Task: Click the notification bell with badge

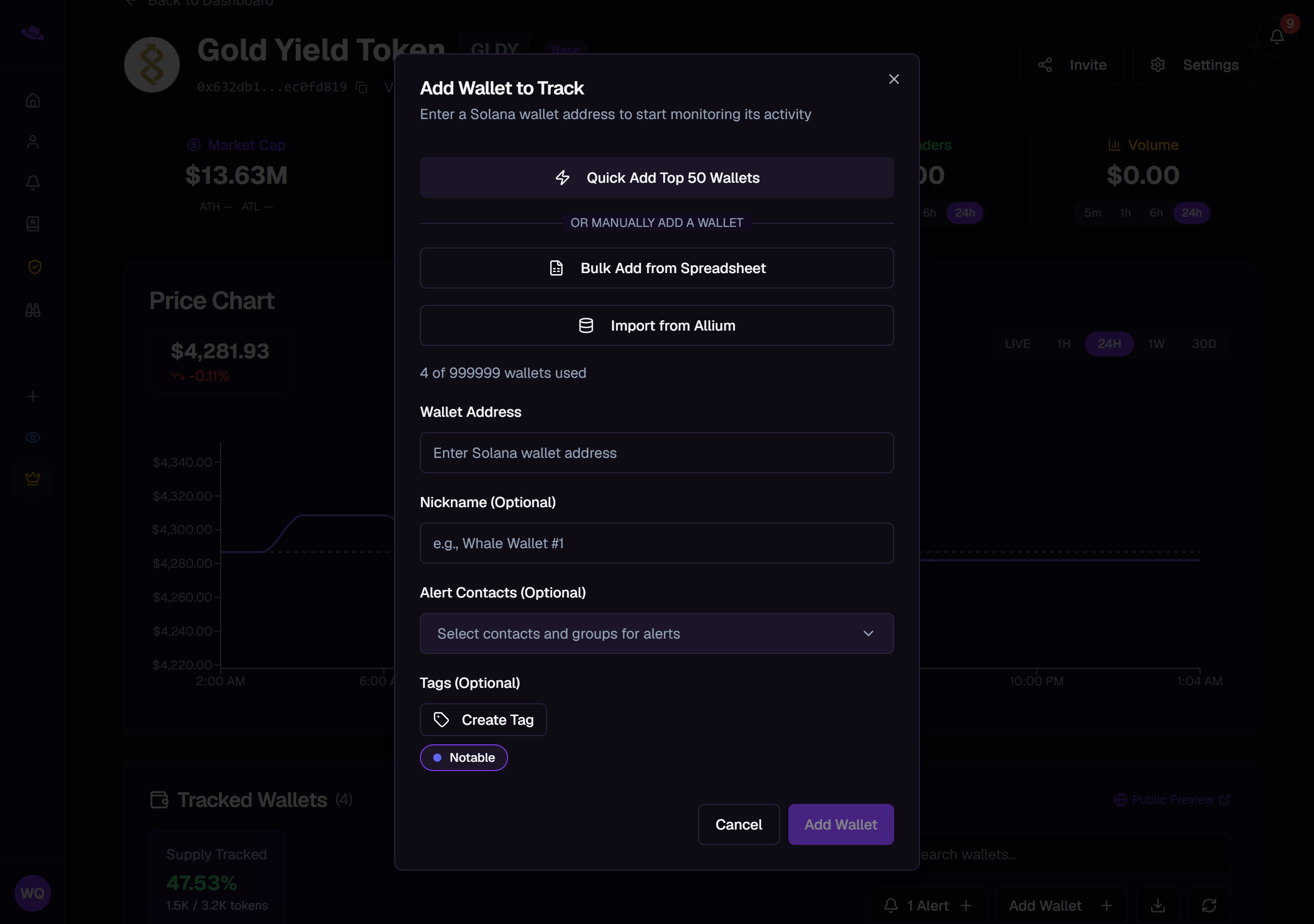Action: coord(1276,36)
